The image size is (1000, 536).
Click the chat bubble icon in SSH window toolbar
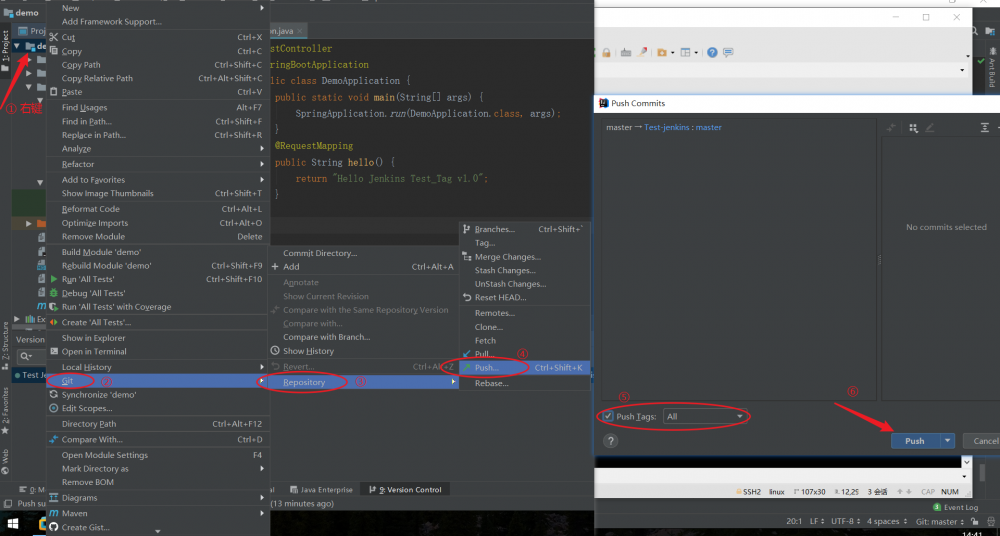[728, 52]
